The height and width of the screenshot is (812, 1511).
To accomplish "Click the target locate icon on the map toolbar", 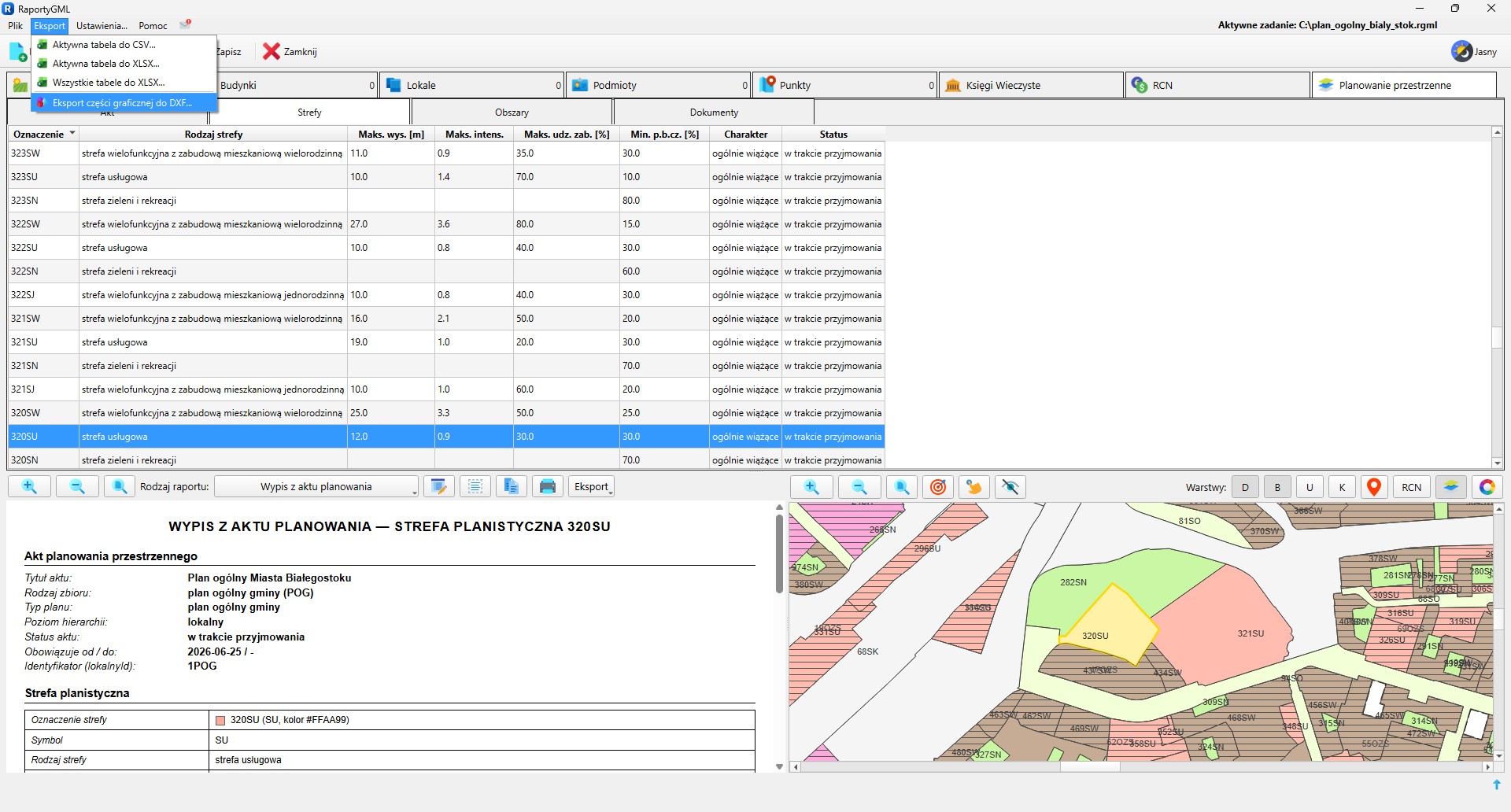I will [938, 487].
